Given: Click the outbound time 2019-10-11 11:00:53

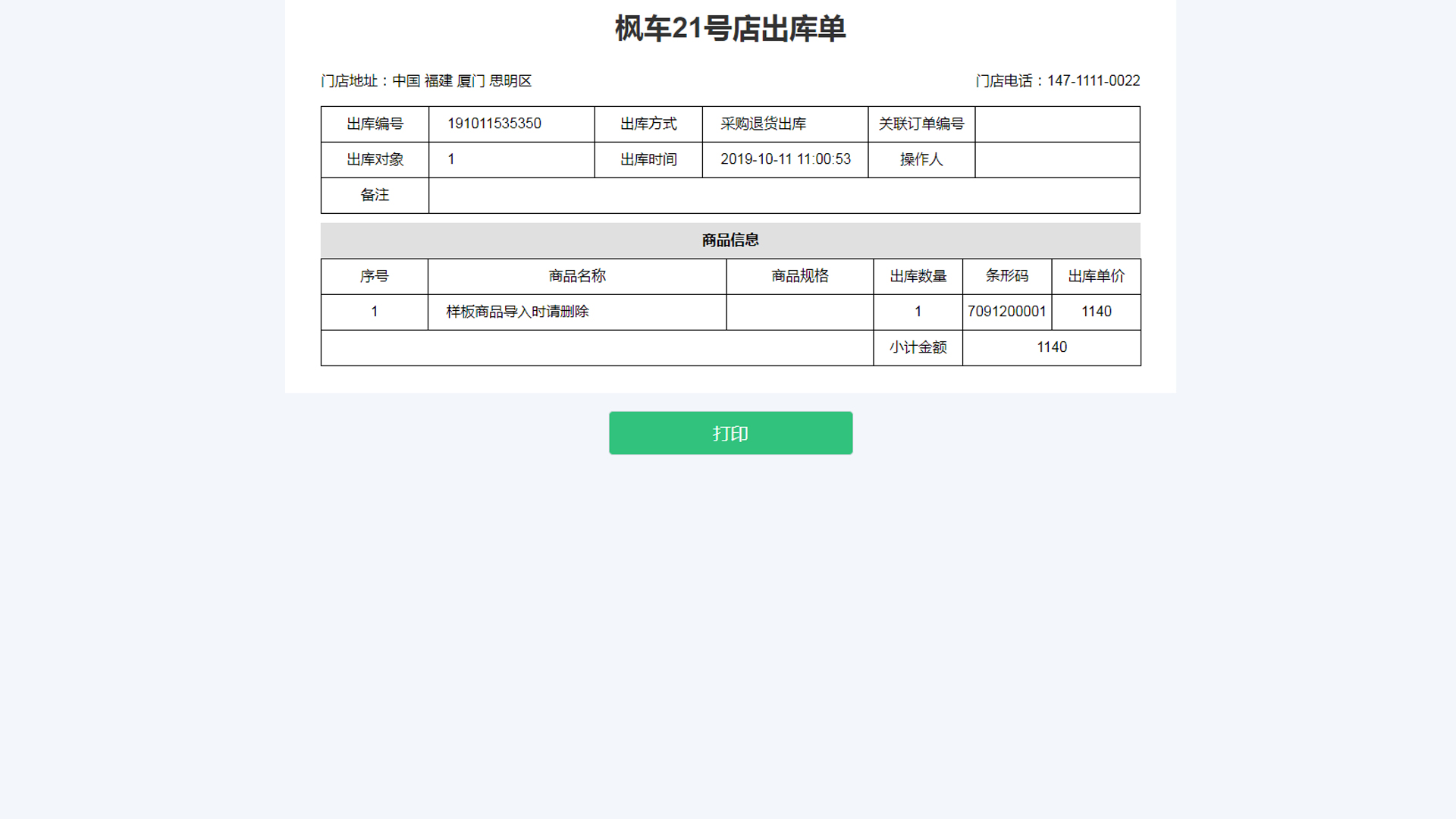Looking at the screenshot, I should coord(785,159).
